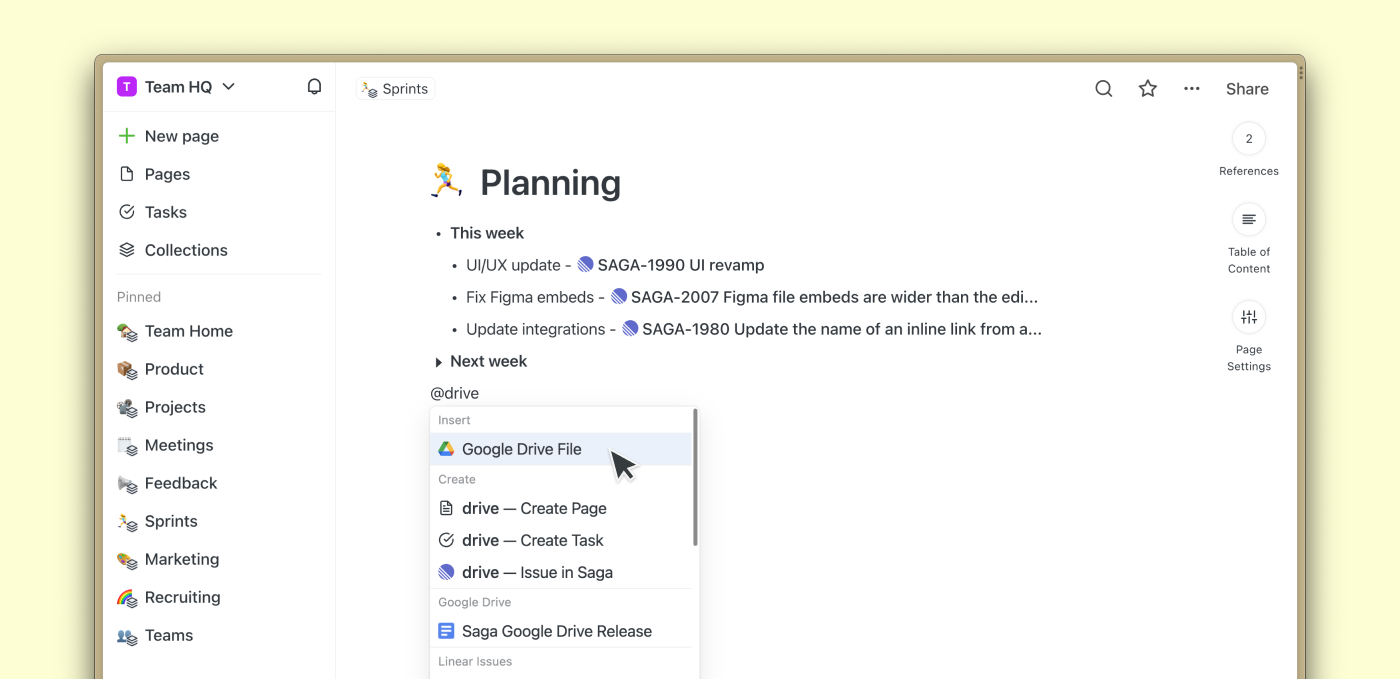Star this page as favorite
The image size is (1400, 679).
pos(1147,89)
